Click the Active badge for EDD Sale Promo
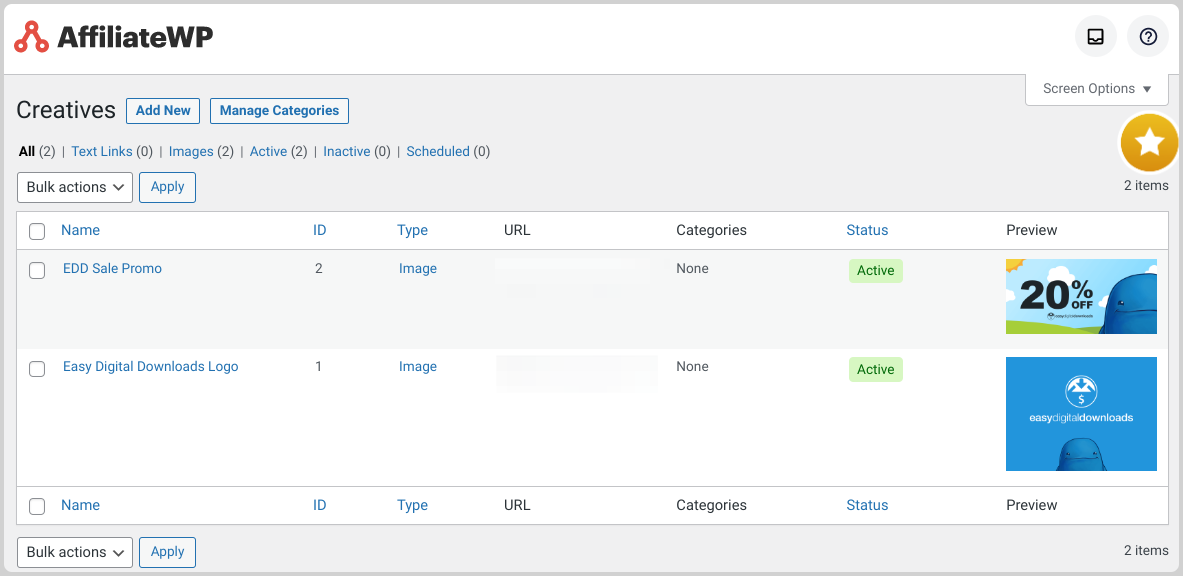 pyautogui.click(x=876, y=270)
